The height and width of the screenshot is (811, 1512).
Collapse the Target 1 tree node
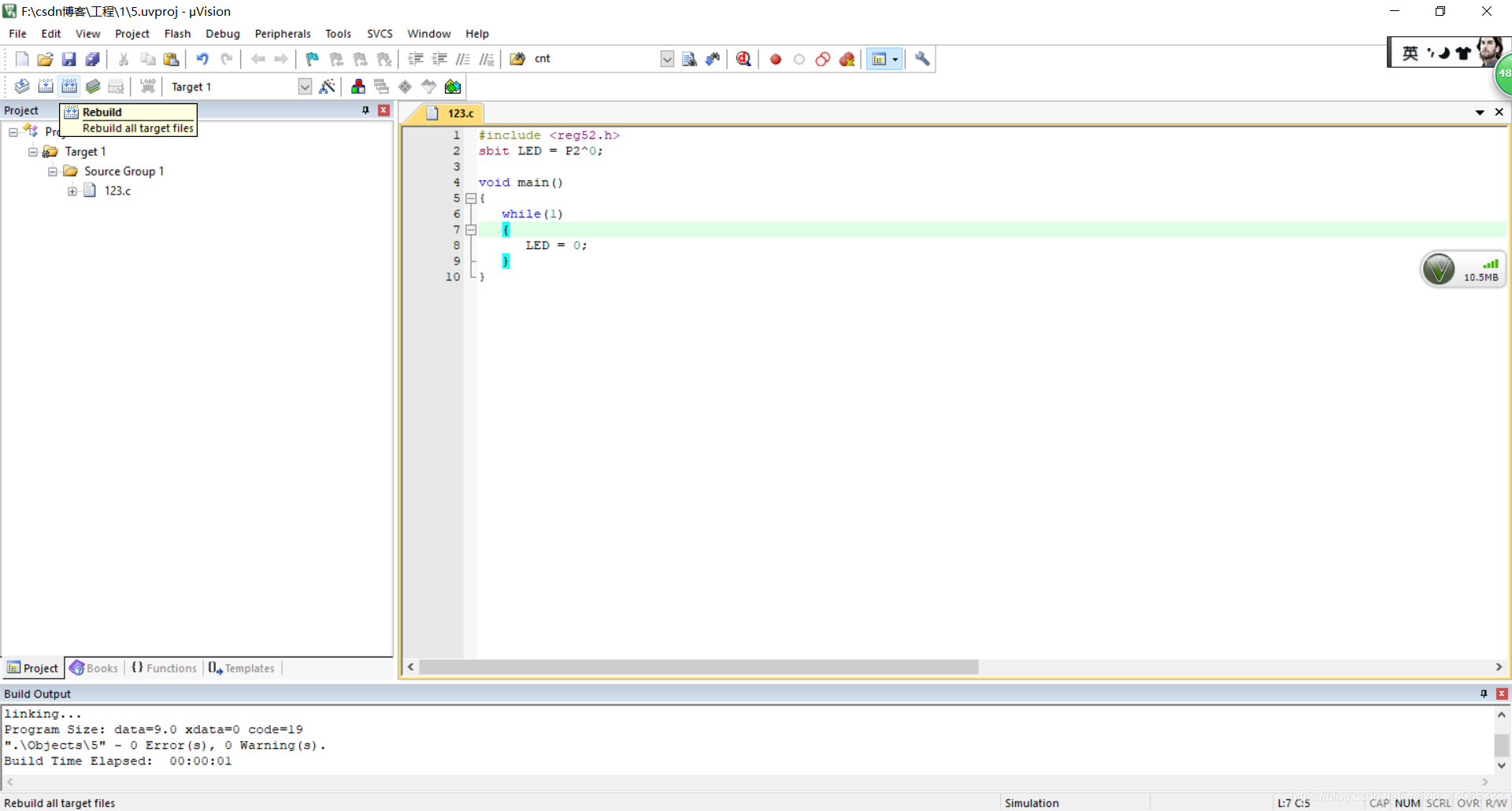coord(33,152)
